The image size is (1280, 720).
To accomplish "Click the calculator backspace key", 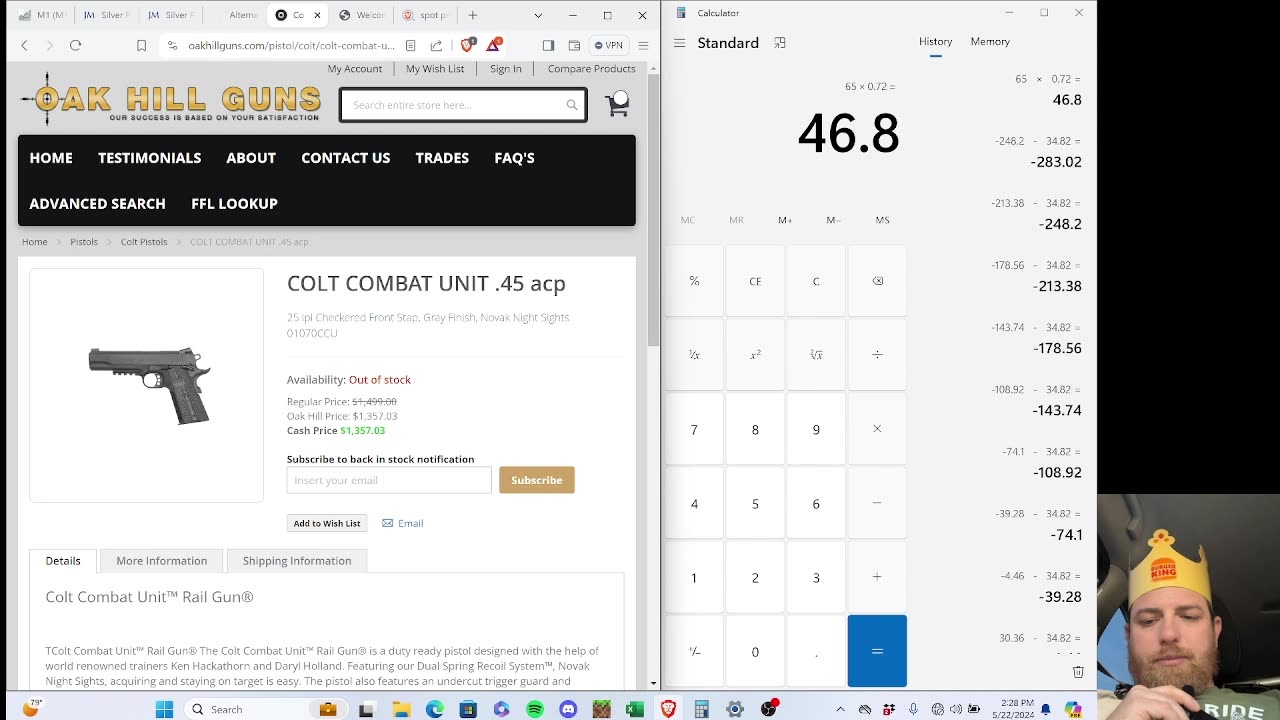I will (x=877, y=281).
